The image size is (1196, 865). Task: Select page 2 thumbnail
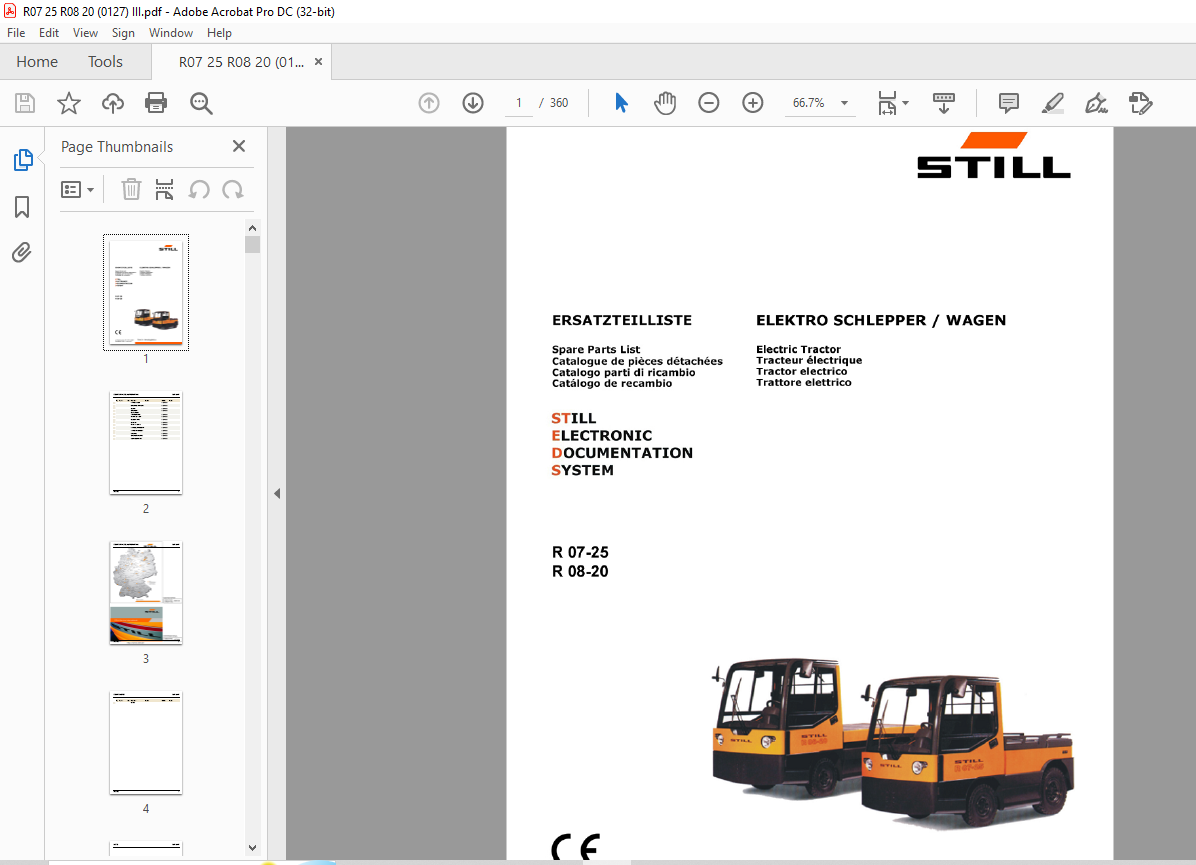coord(146,442)
